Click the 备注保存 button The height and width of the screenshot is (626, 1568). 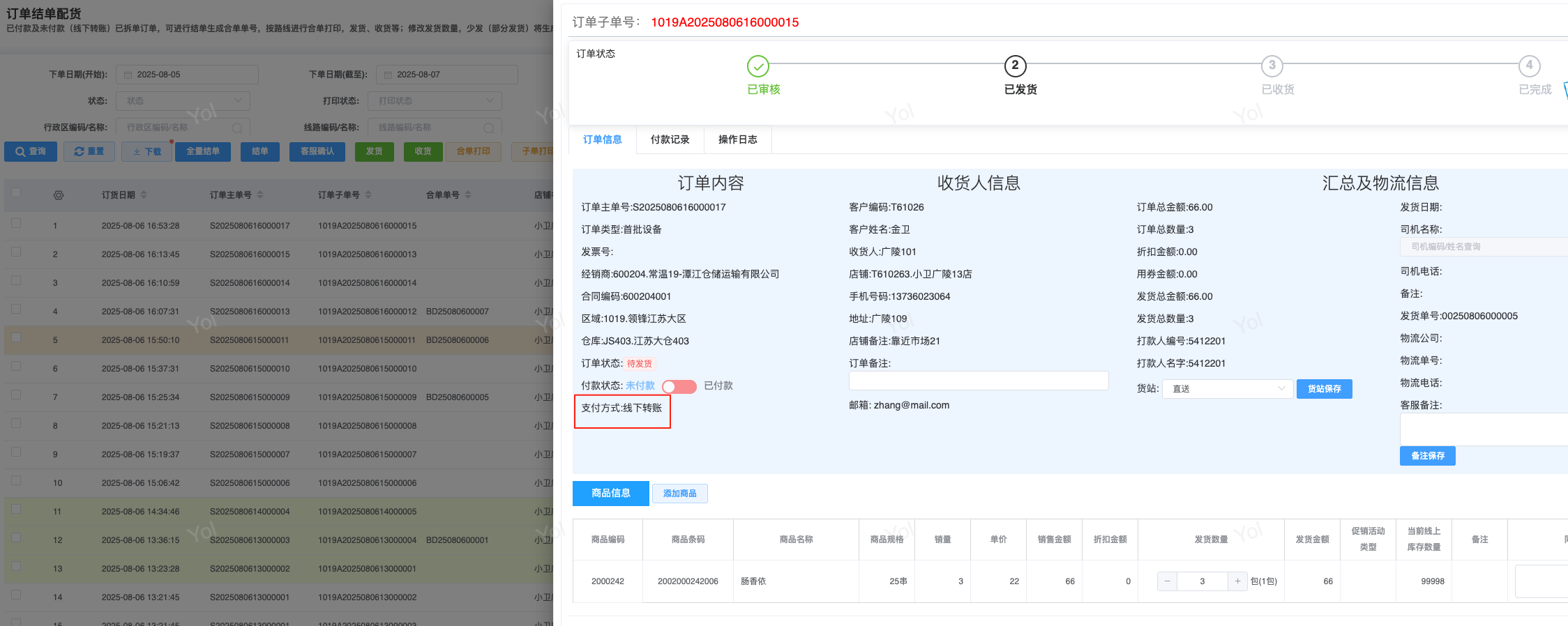[1427, 456]
